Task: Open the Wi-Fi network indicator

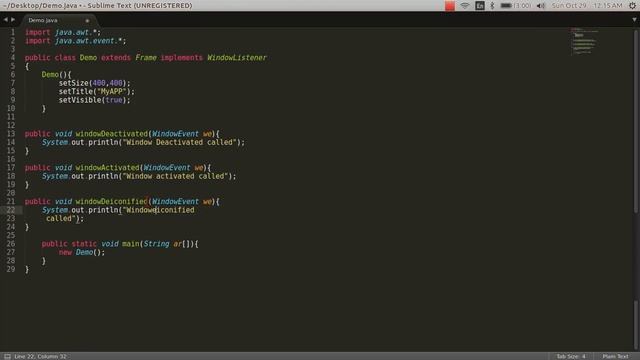Action: 464,6
